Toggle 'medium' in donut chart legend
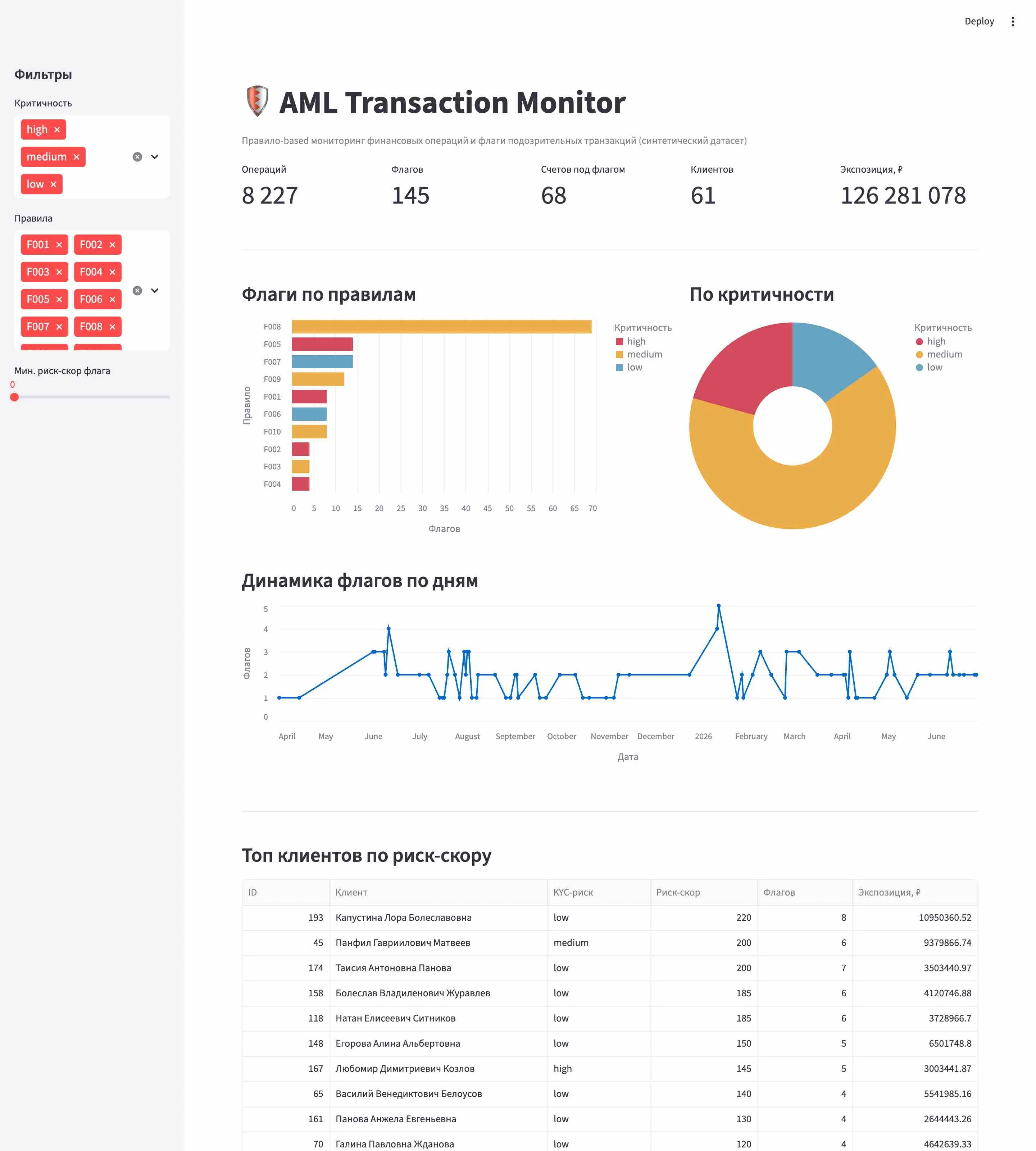1036x1151 pixels. (x=939, y=355)
